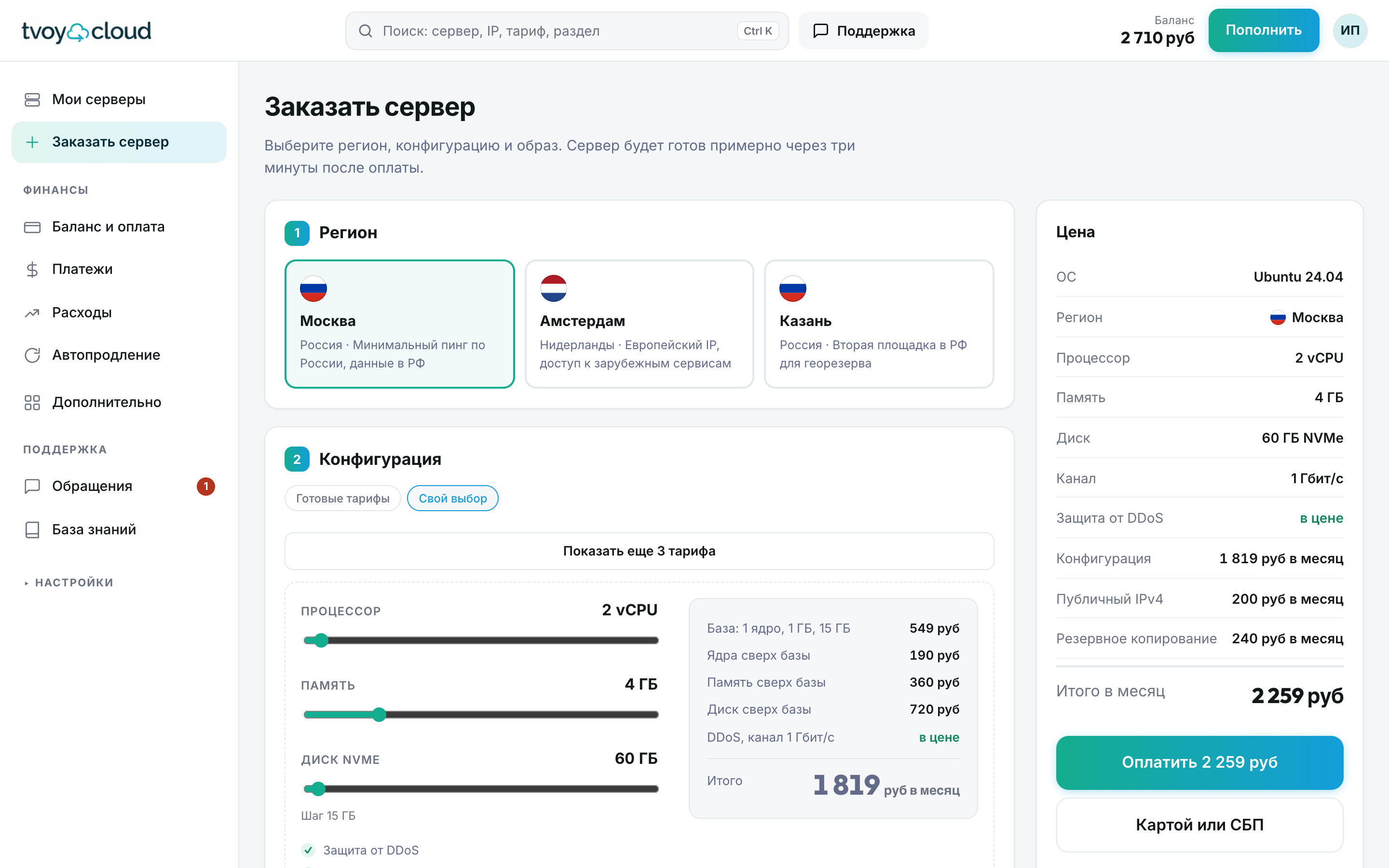Open Дополнительно page
This screenshot has height=868, width=1389.
pos(119,403)
